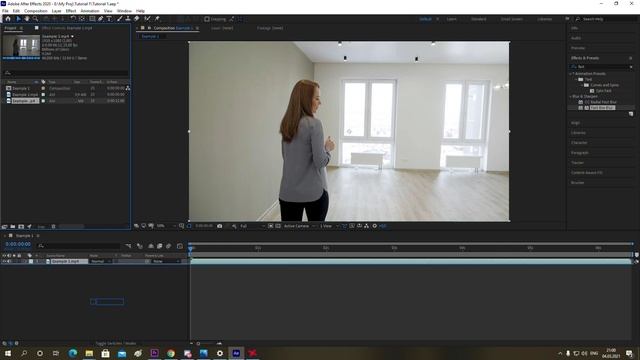Switch to Effect Controls tab

pyautogui.click(x=67, y=28)
